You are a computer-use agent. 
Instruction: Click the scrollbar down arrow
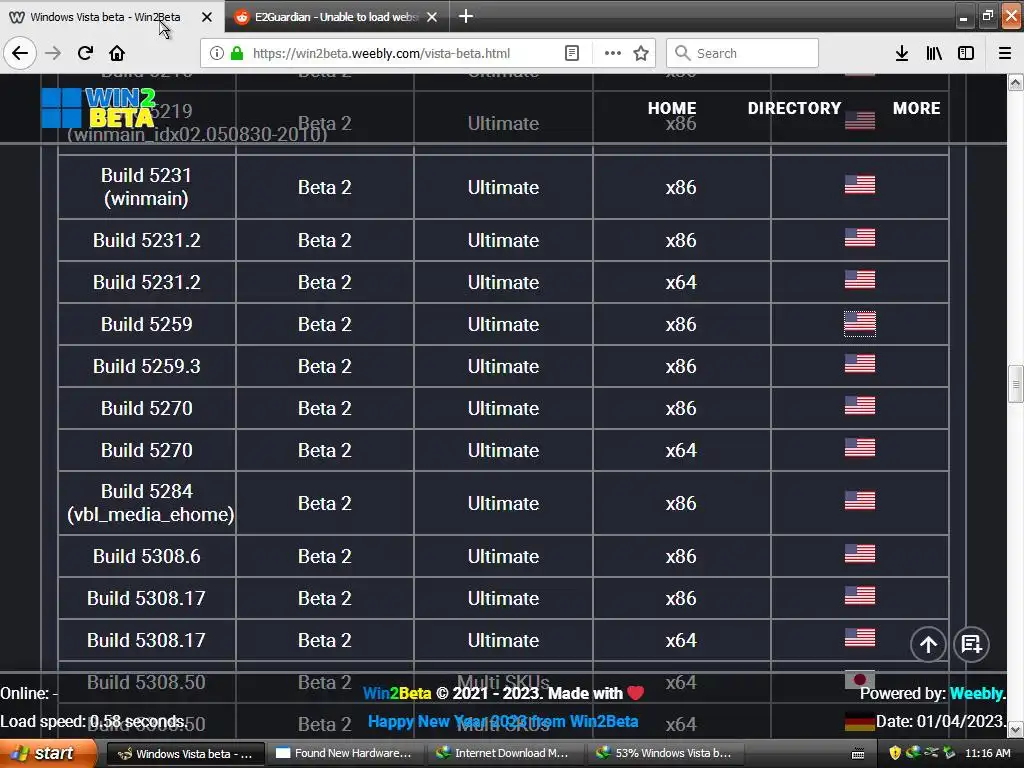click(1016, 729)
